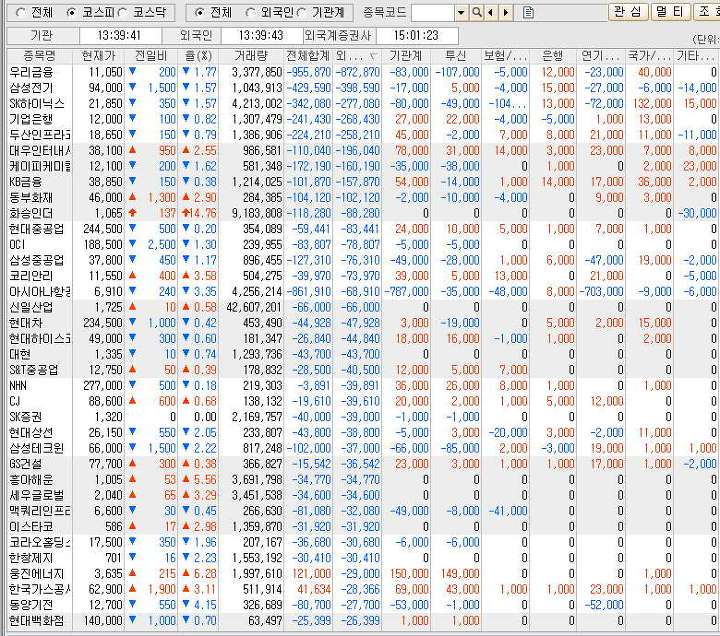Select the 이스타코 stock row

tap(363, 526)
